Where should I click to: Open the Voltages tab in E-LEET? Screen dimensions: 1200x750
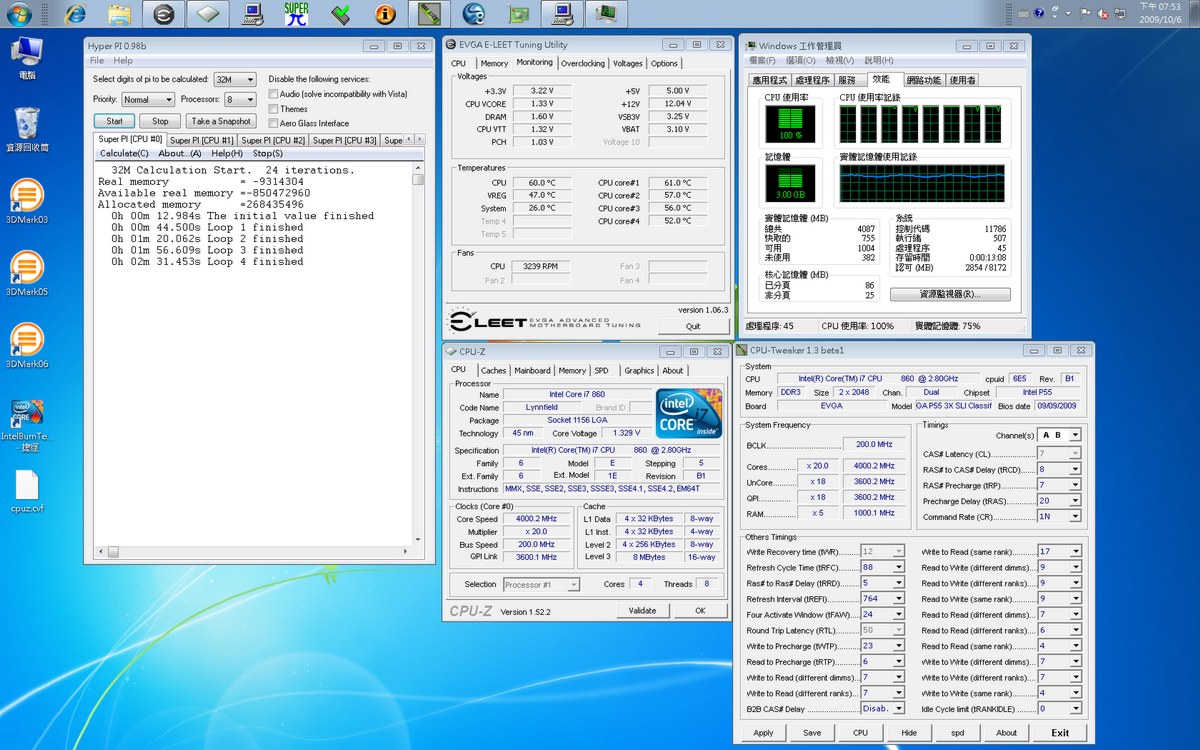pos(628,64)
